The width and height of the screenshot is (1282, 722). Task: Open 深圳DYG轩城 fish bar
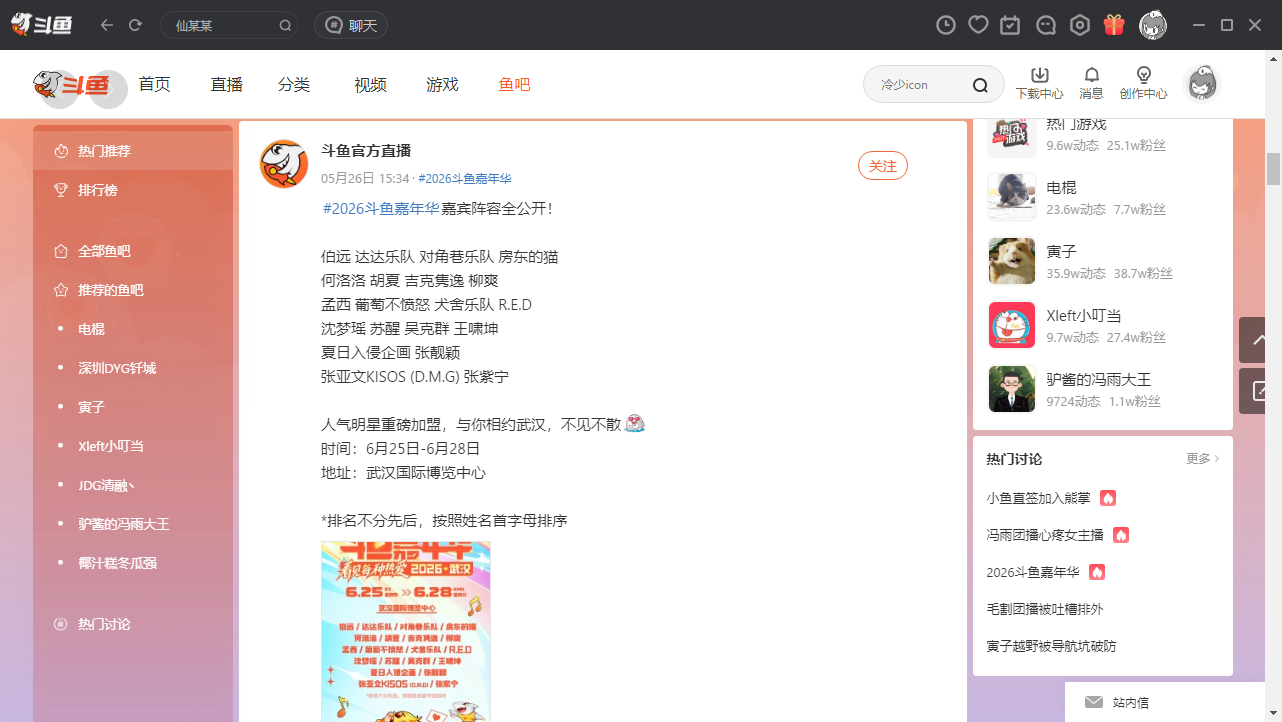pyautogui.click(x=133, y=368)
